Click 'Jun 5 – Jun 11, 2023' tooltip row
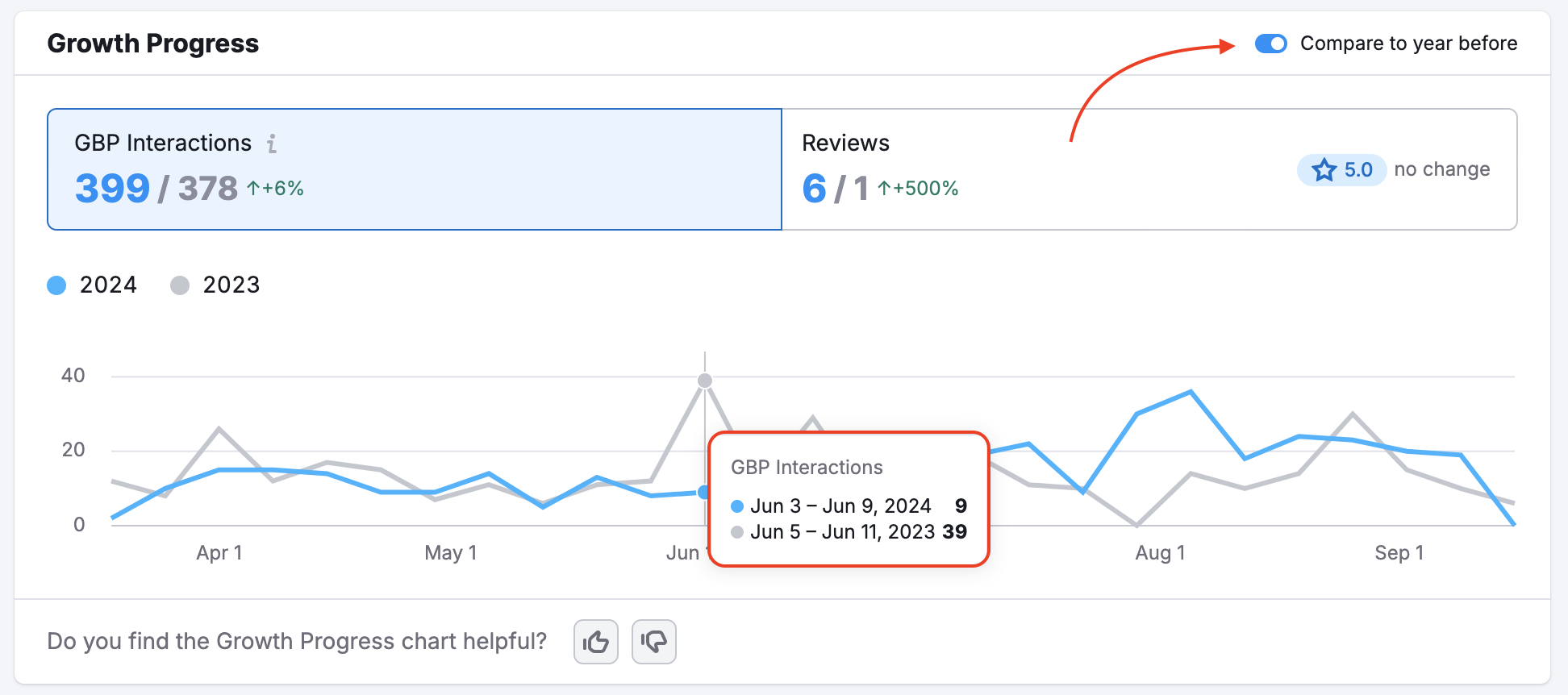Viewport: 1568px width, 695px height. pyautogui.click(x=849, y=531)
